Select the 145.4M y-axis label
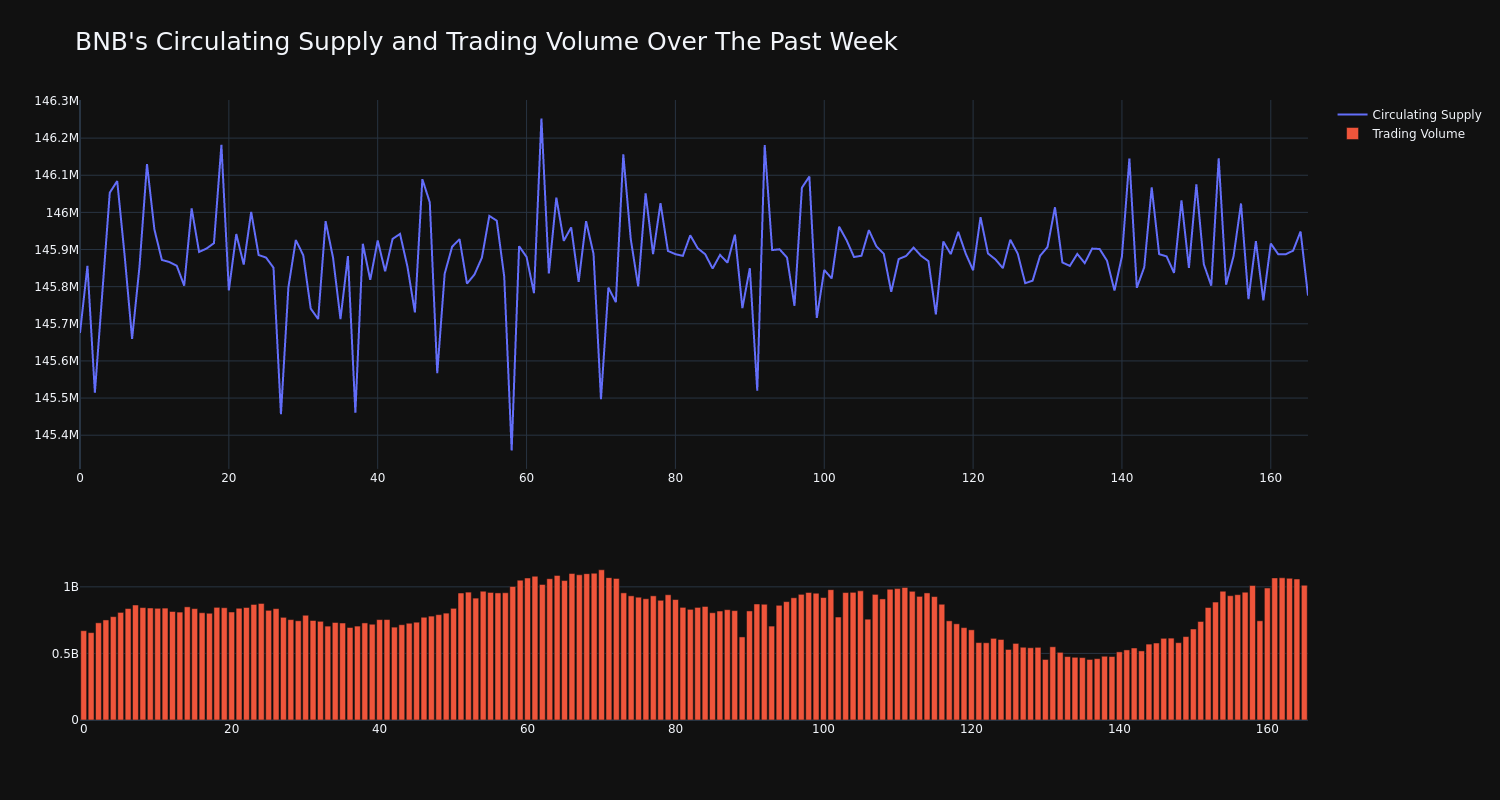Viewport: 1500px width, 800px height. 56,434
